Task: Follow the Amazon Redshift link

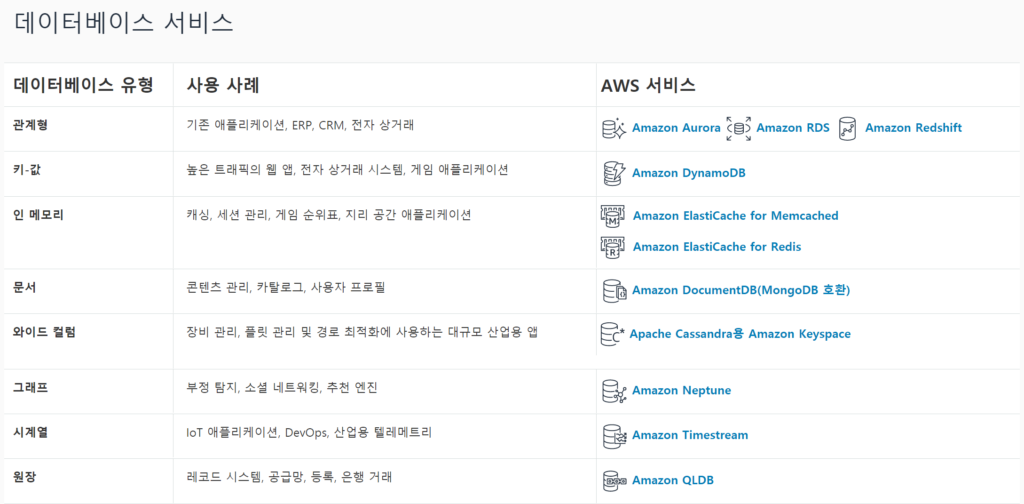Action: click(913, 128)
